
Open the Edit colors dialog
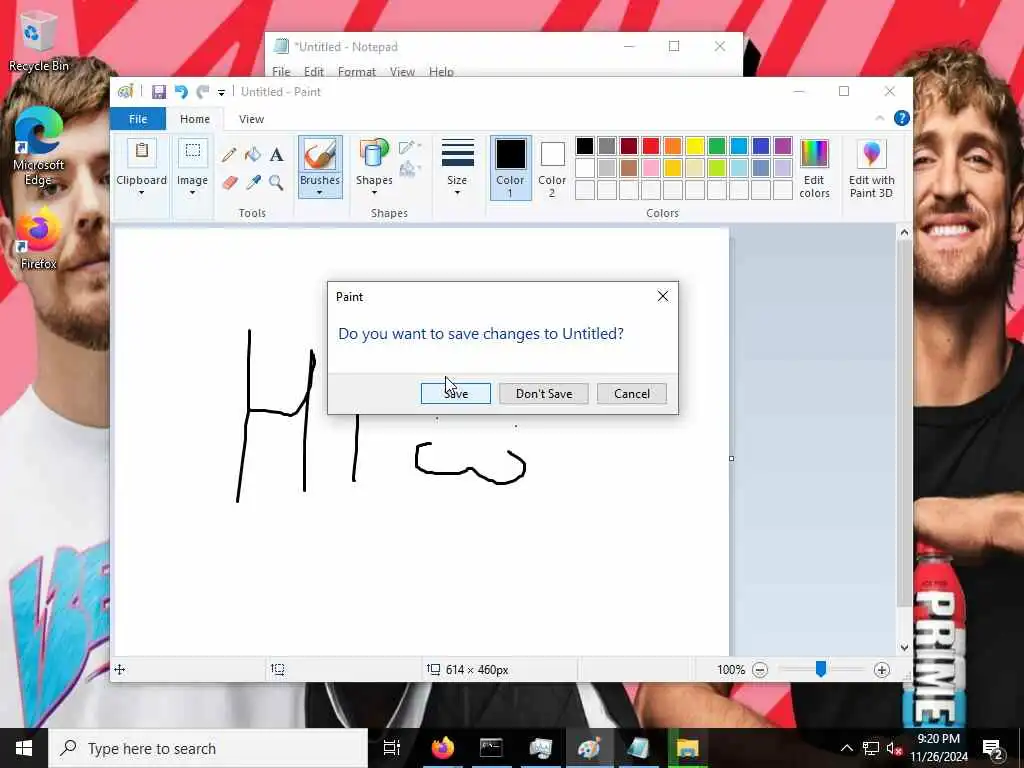pos(814,168)
